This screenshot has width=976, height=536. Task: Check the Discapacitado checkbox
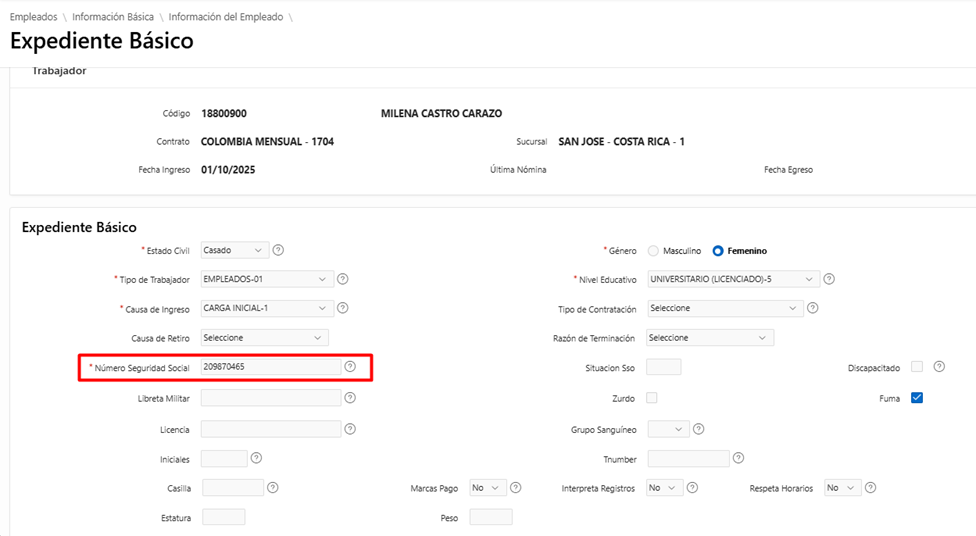916,367
